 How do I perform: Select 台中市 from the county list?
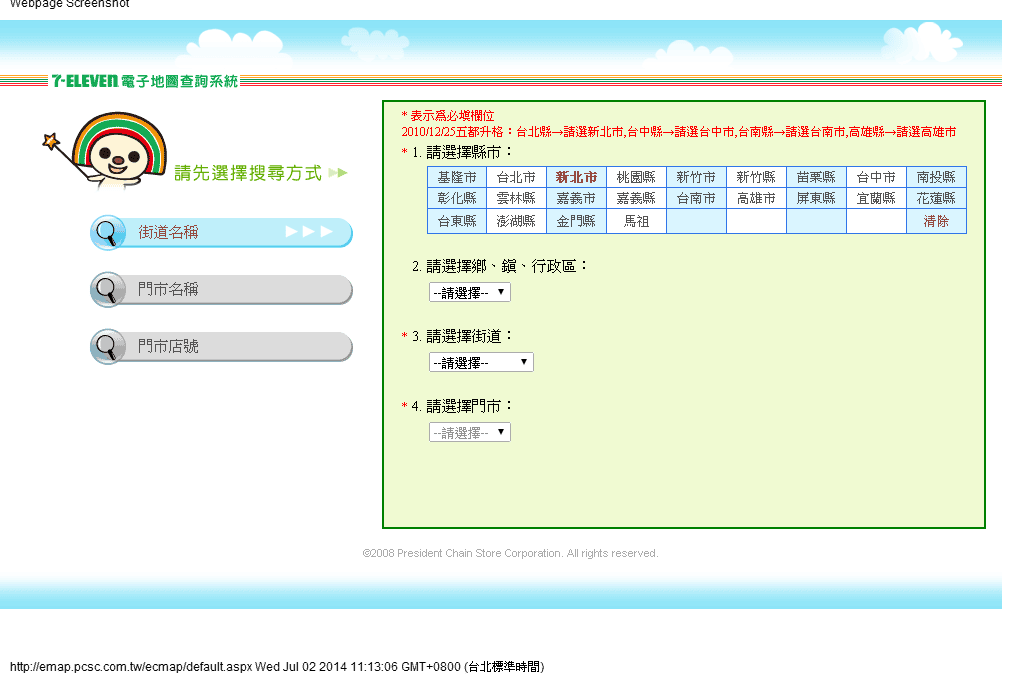click(x=876, y=176)
